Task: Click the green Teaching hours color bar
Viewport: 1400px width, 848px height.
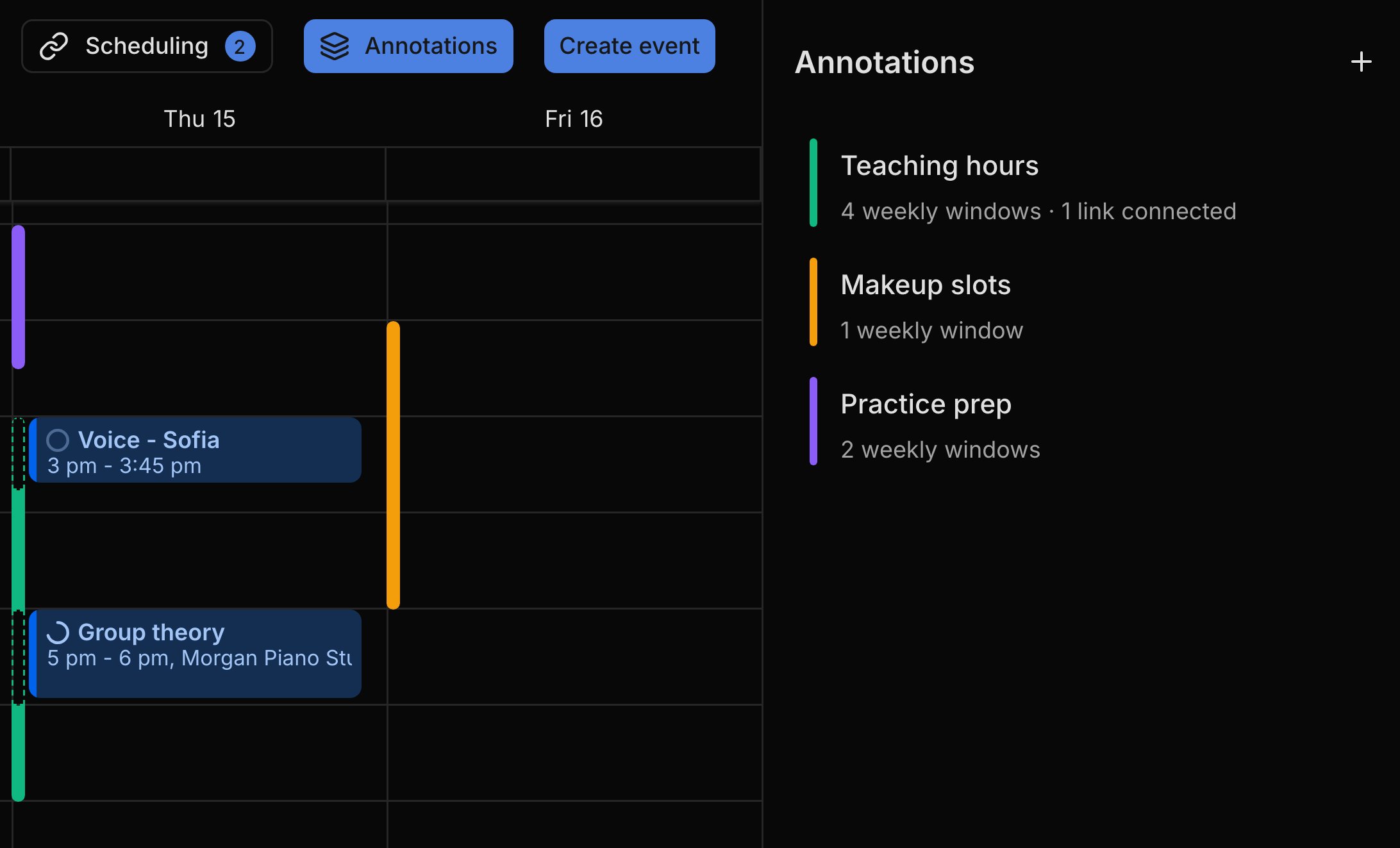Action: (813, 183)
